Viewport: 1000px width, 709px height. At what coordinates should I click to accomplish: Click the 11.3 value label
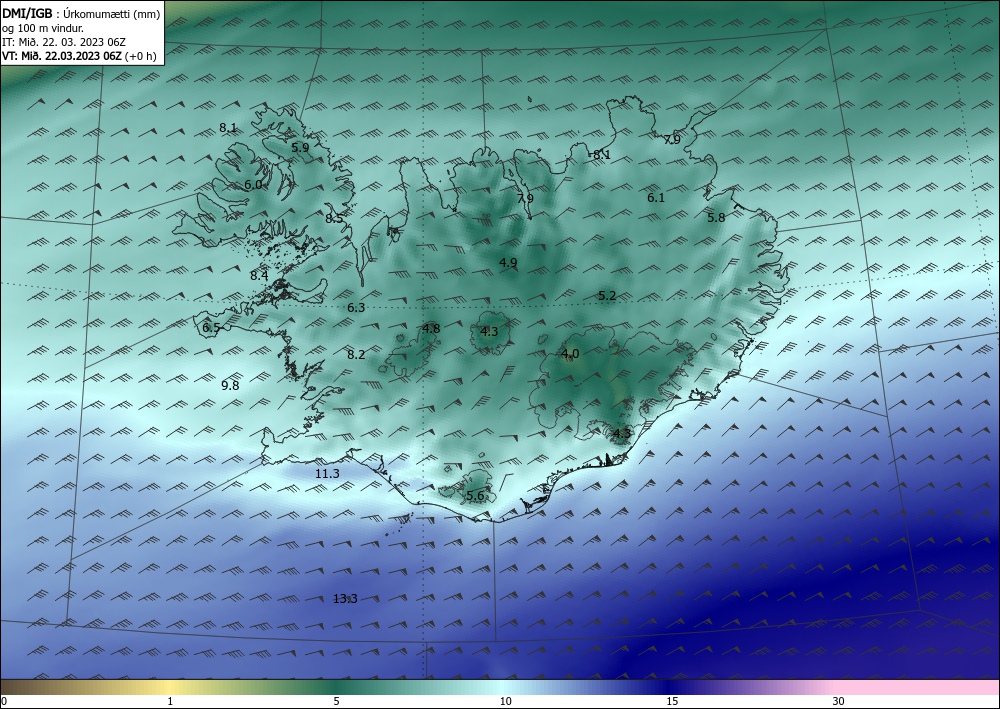[x=327, y=474]
